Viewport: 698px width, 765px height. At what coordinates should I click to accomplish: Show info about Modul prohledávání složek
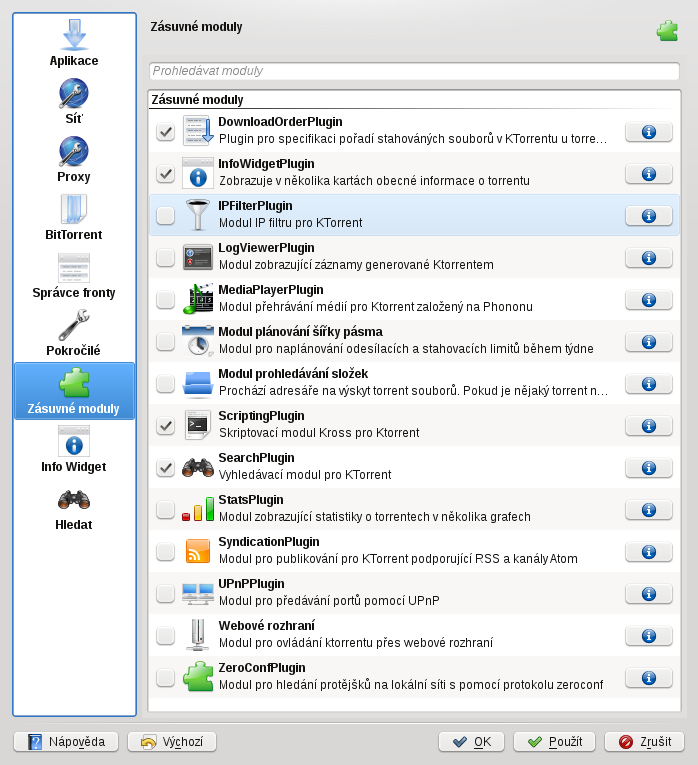[x=649, y=383]
